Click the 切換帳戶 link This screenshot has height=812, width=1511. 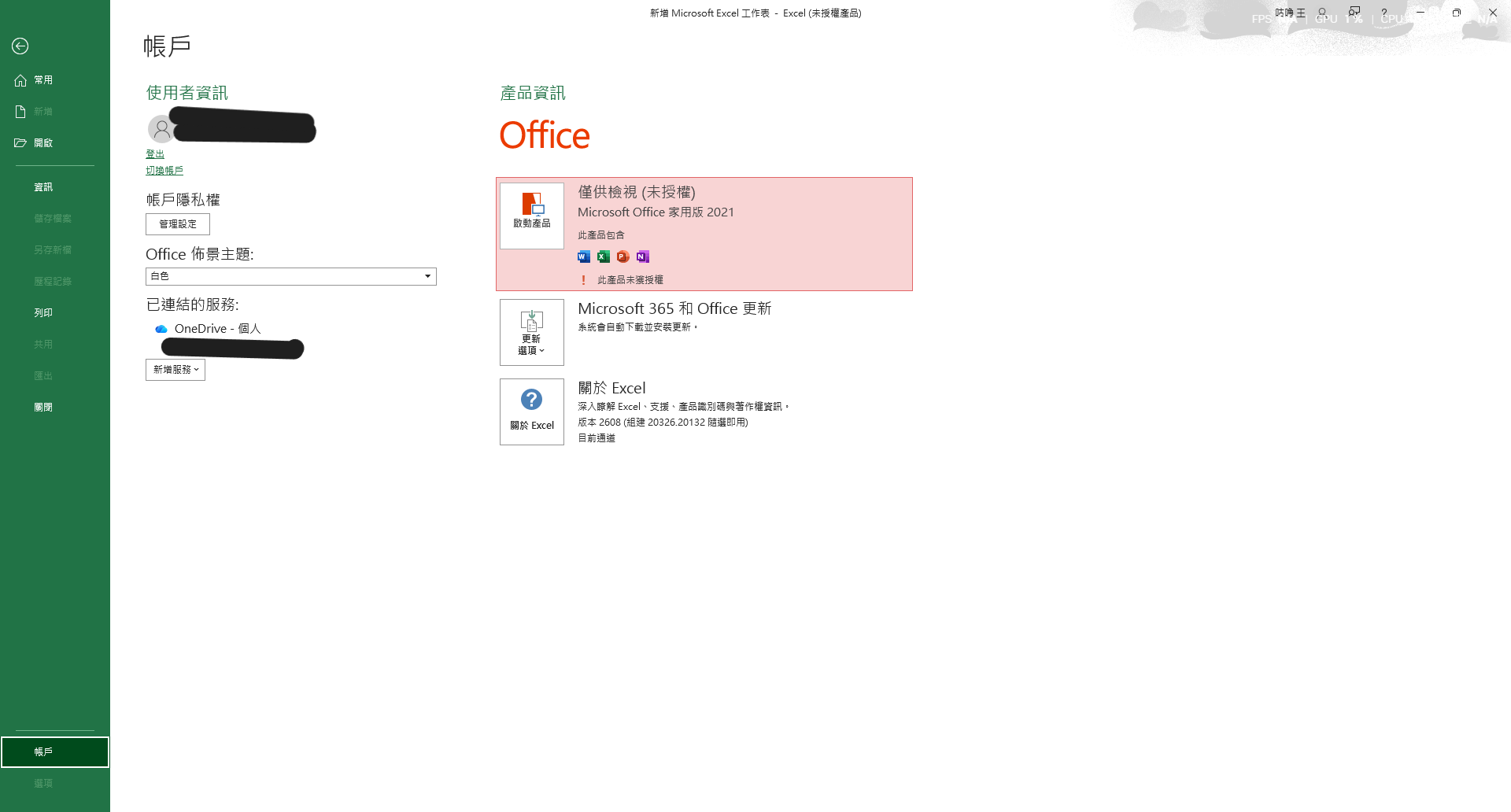pos(164,171)
